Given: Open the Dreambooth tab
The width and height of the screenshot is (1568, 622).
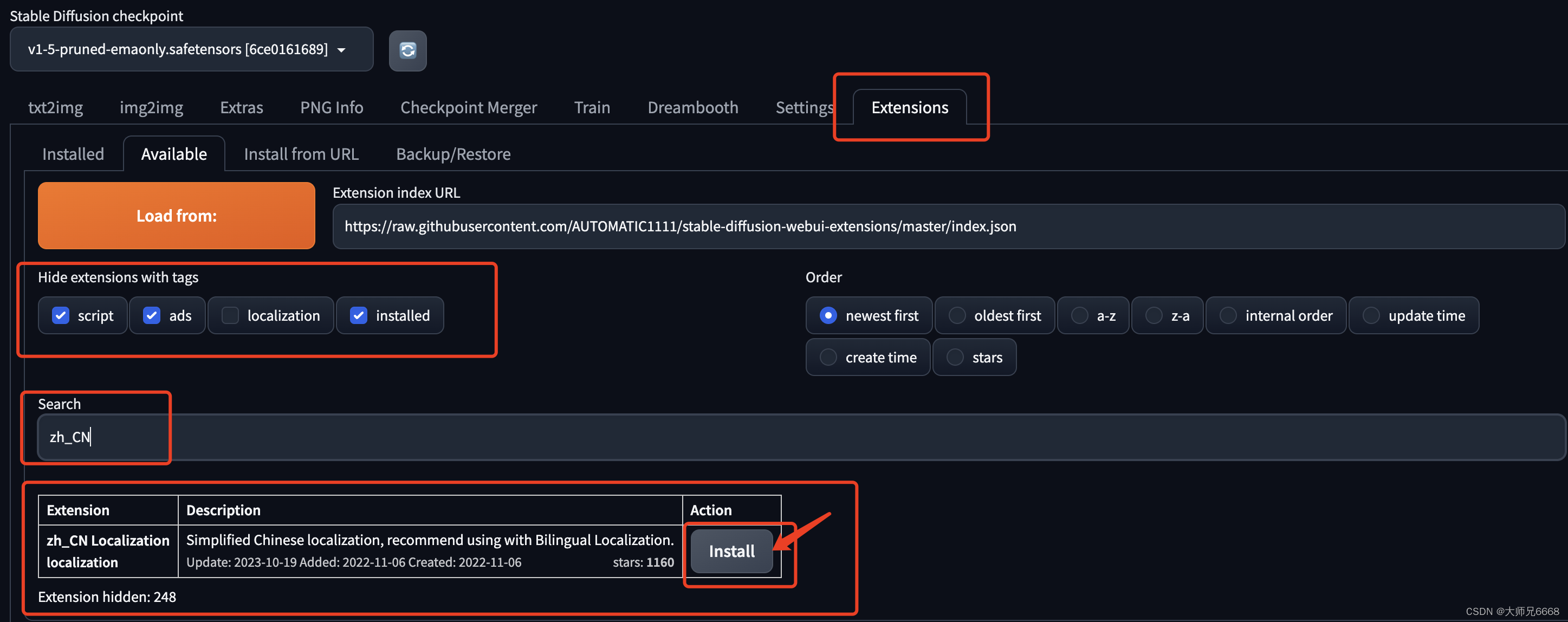Looking at the screenshot, I should pos(692,108).
